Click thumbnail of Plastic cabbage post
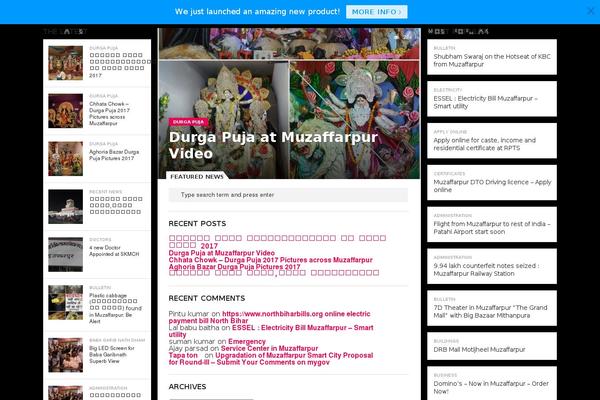 click(x=65, y=302)
